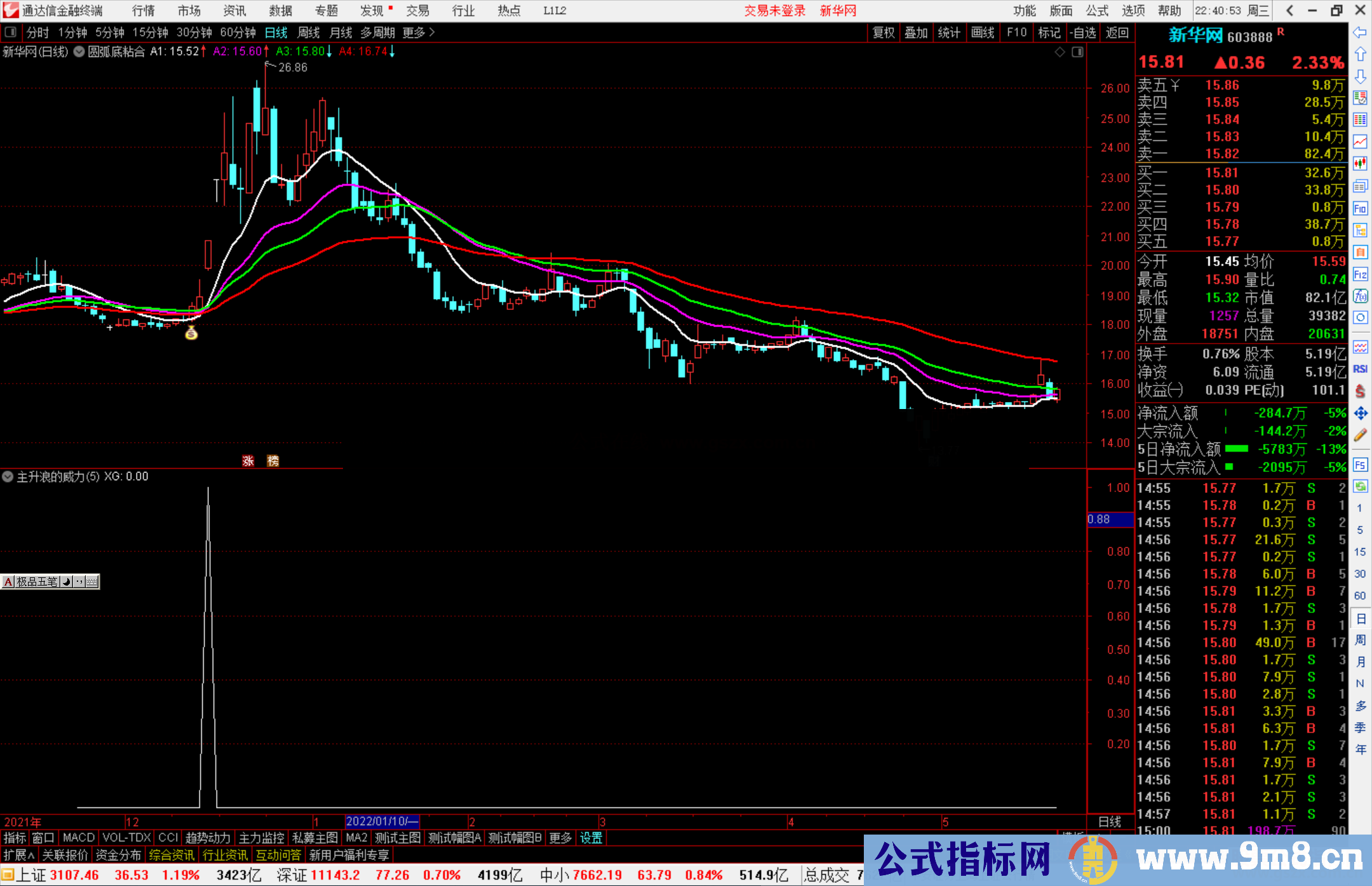Select the 周线 weekly period tab
Image resolution: width=1372 pixels, height=886 pixels.
coord(309,32)
